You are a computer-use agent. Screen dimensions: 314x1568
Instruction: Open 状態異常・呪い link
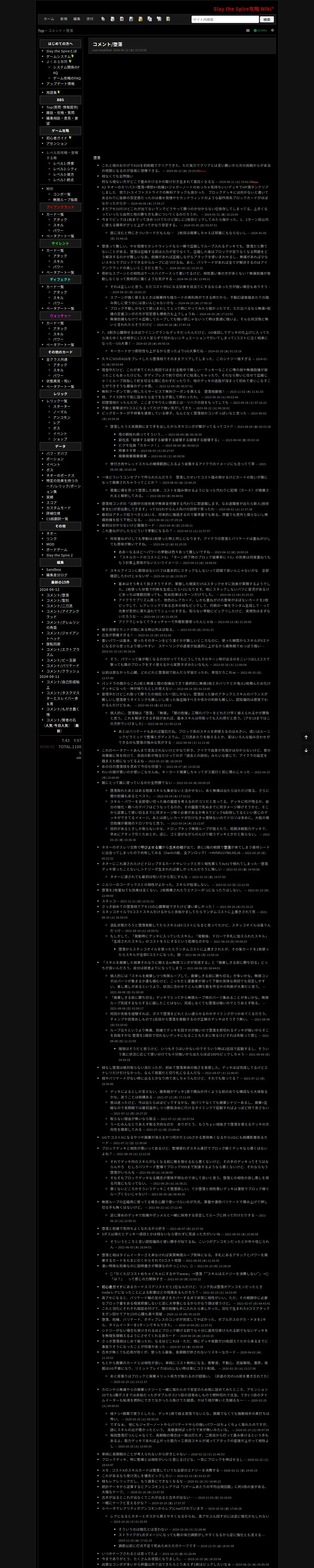[x=59, y=381]
